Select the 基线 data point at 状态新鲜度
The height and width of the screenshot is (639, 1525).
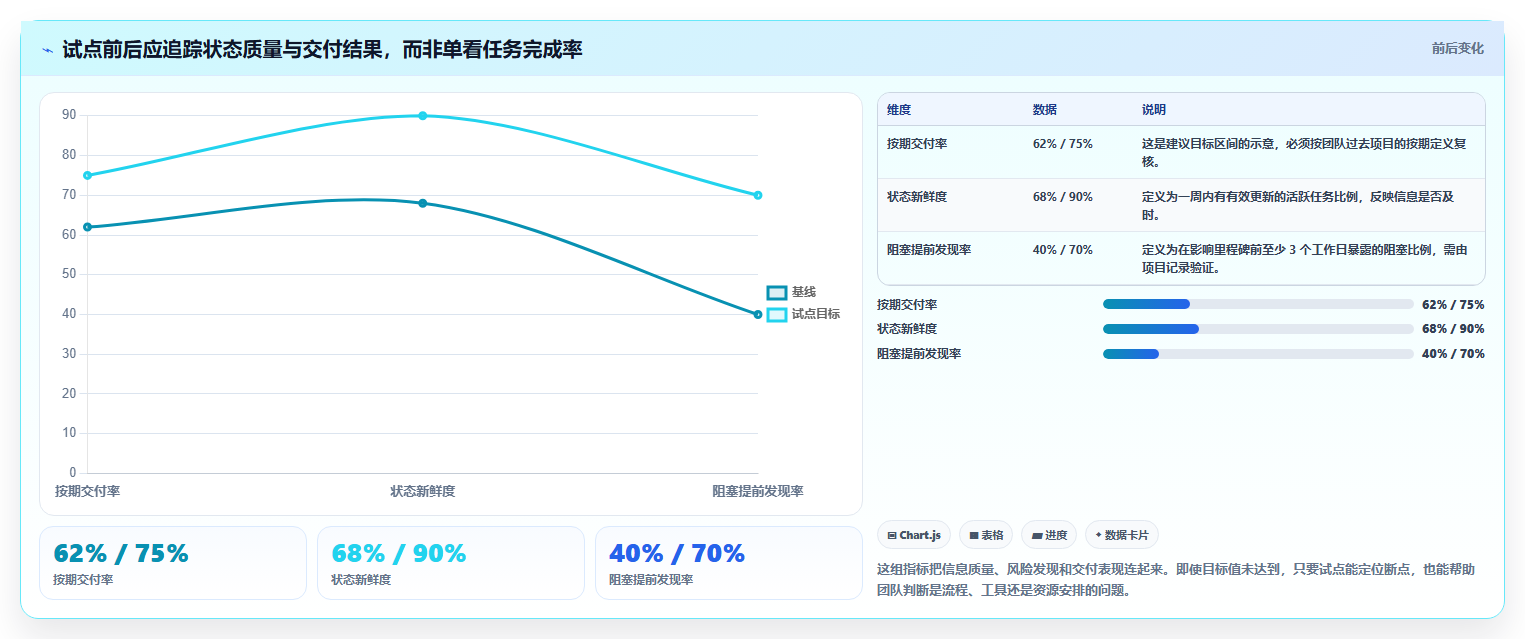[422, 203]
